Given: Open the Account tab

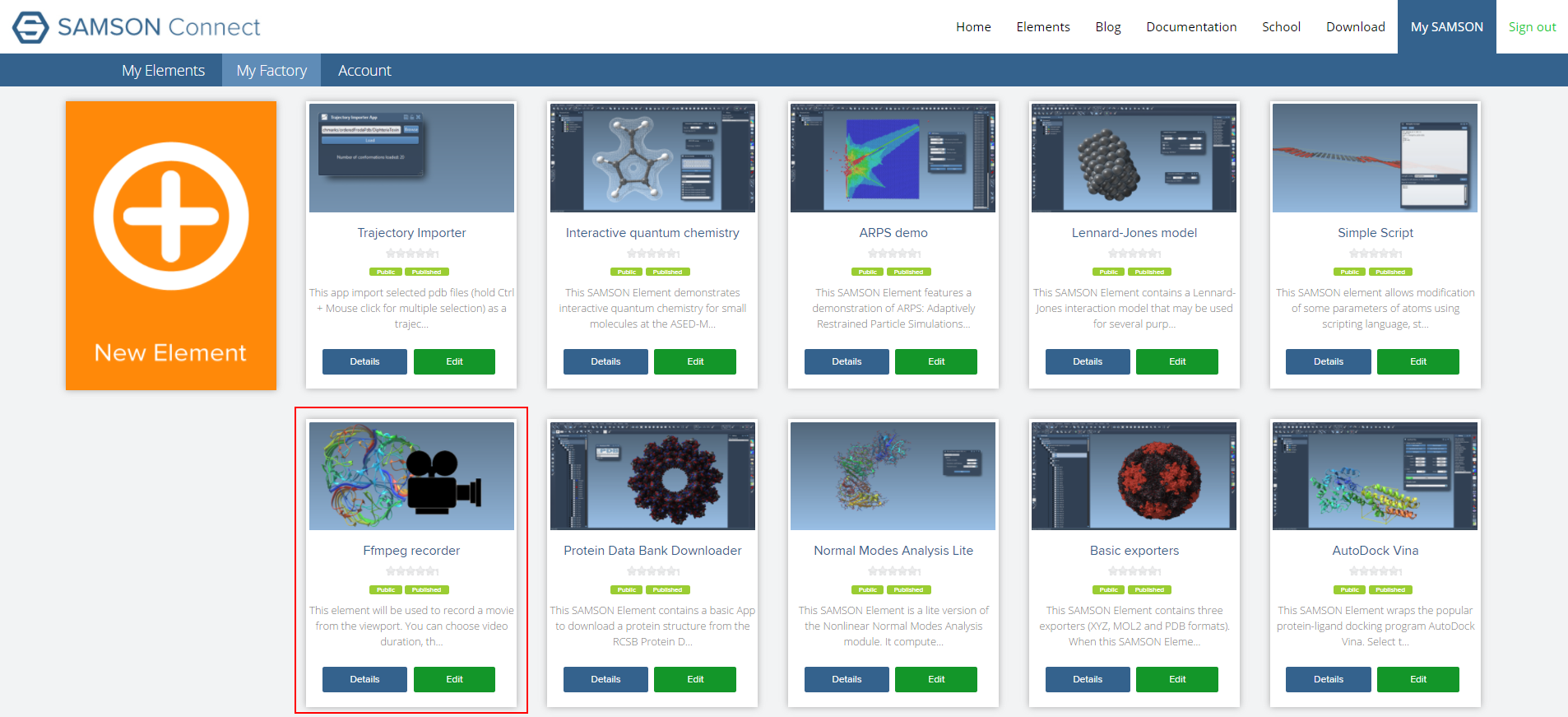Looking at the screenshot, I should tap(364, 71).
